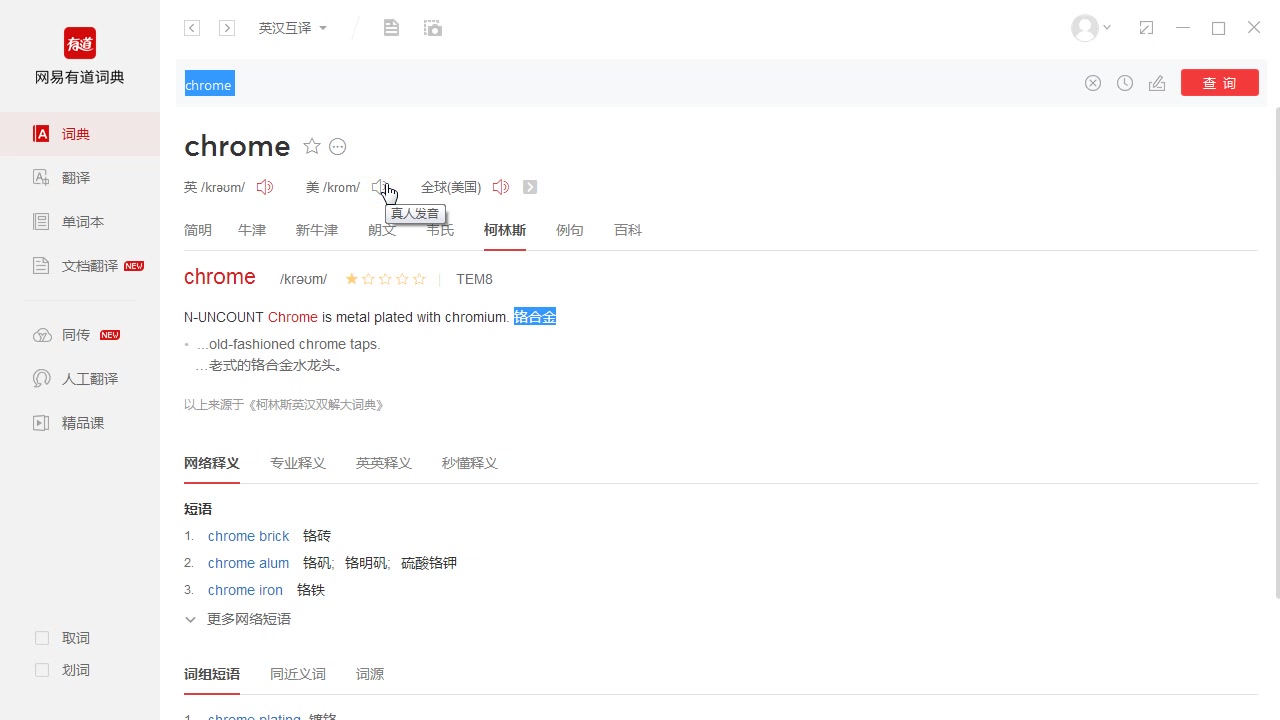This screenshot has width=1280, height=720.
Task: Play American pronunciation speaker icon
Action: coord(380,187)
